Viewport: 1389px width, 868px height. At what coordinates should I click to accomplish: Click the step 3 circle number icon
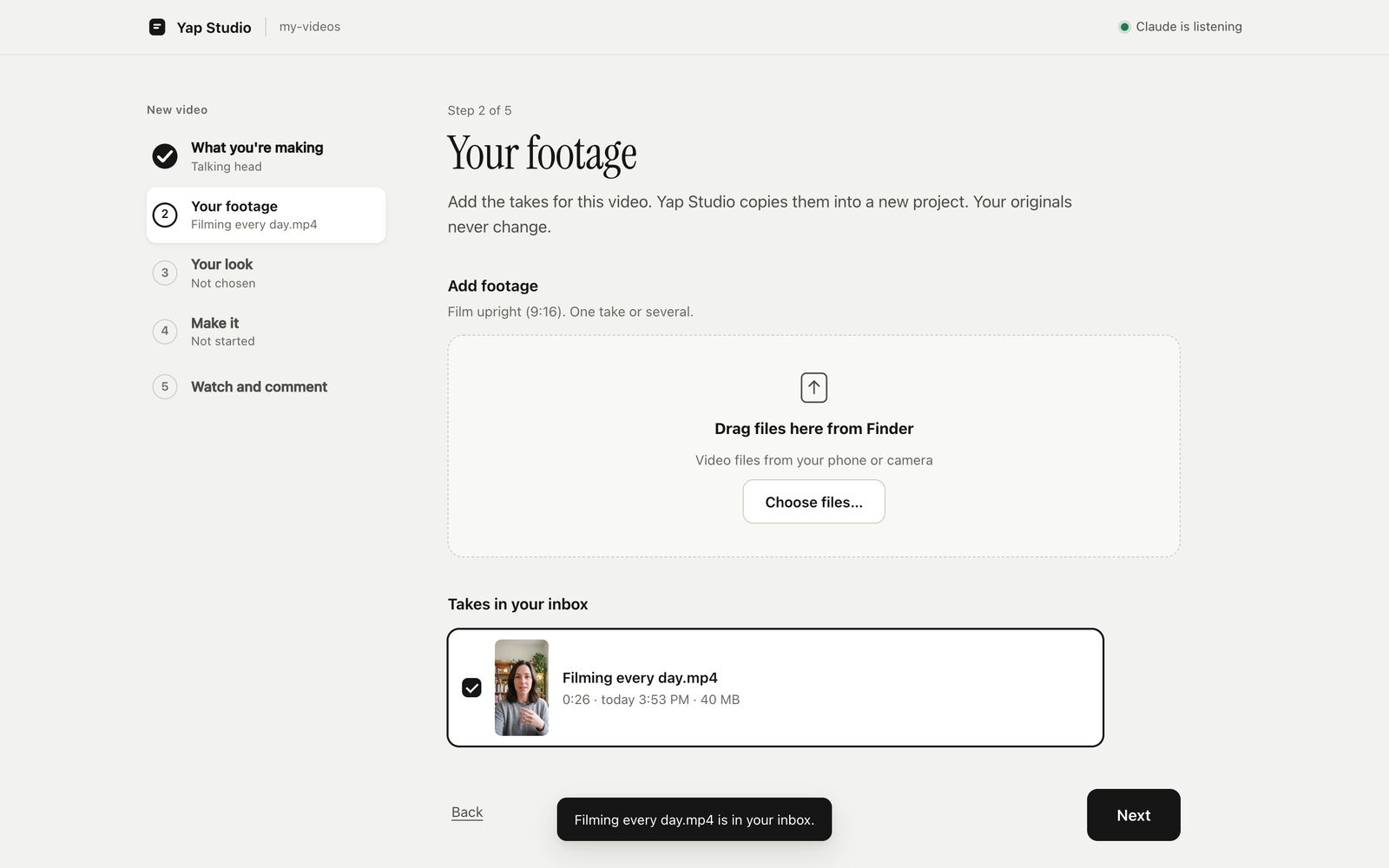coord(165,273)
